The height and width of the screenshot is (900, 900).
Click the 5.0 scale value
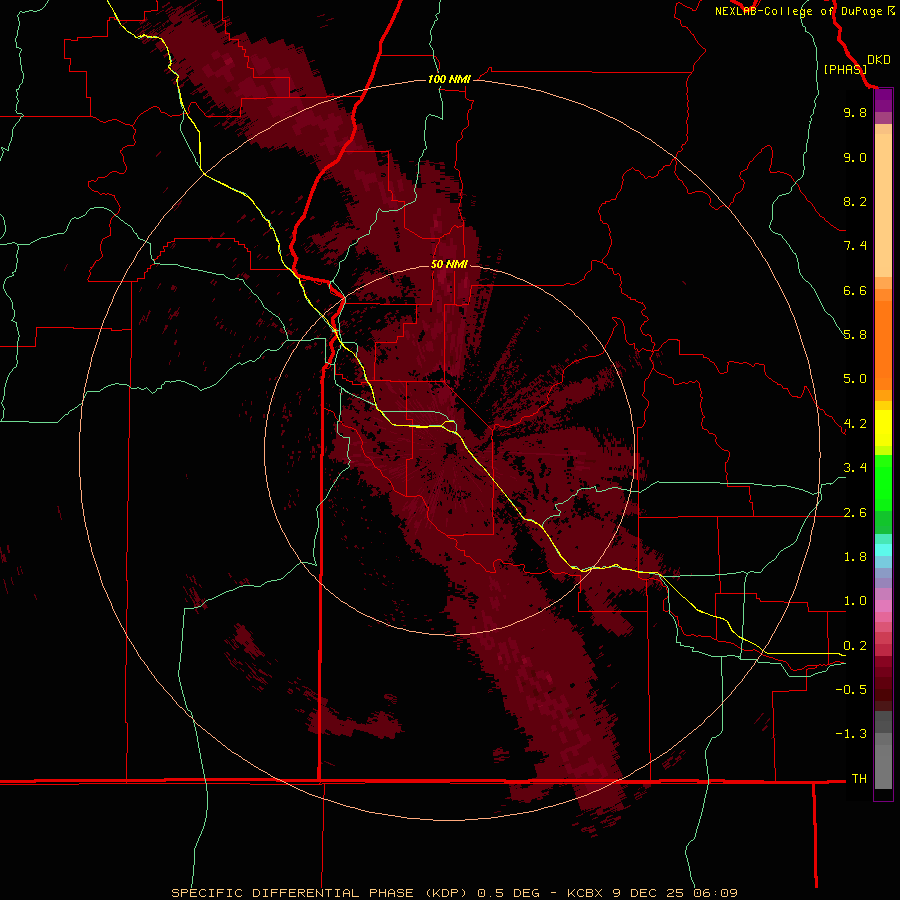point(855,379)
